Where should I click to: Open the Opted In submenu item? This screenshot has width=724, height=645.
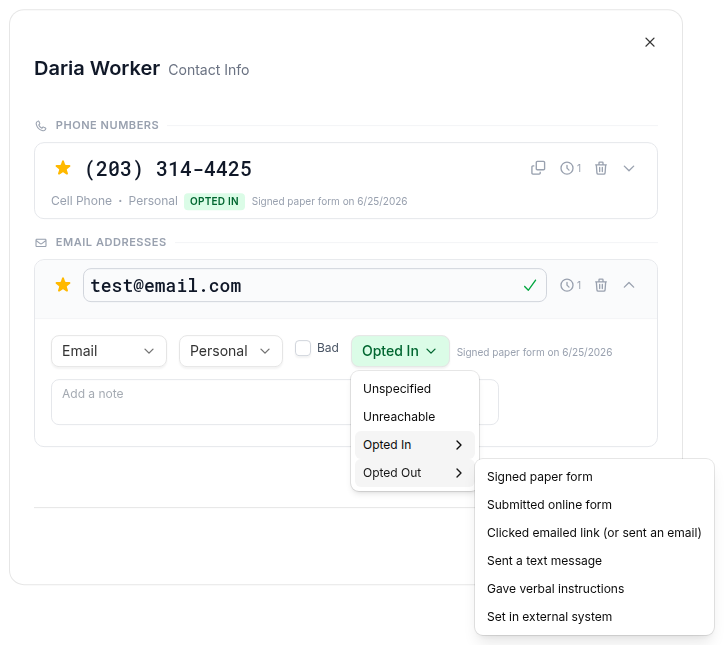pyautogui.click(x=414, y=445)
